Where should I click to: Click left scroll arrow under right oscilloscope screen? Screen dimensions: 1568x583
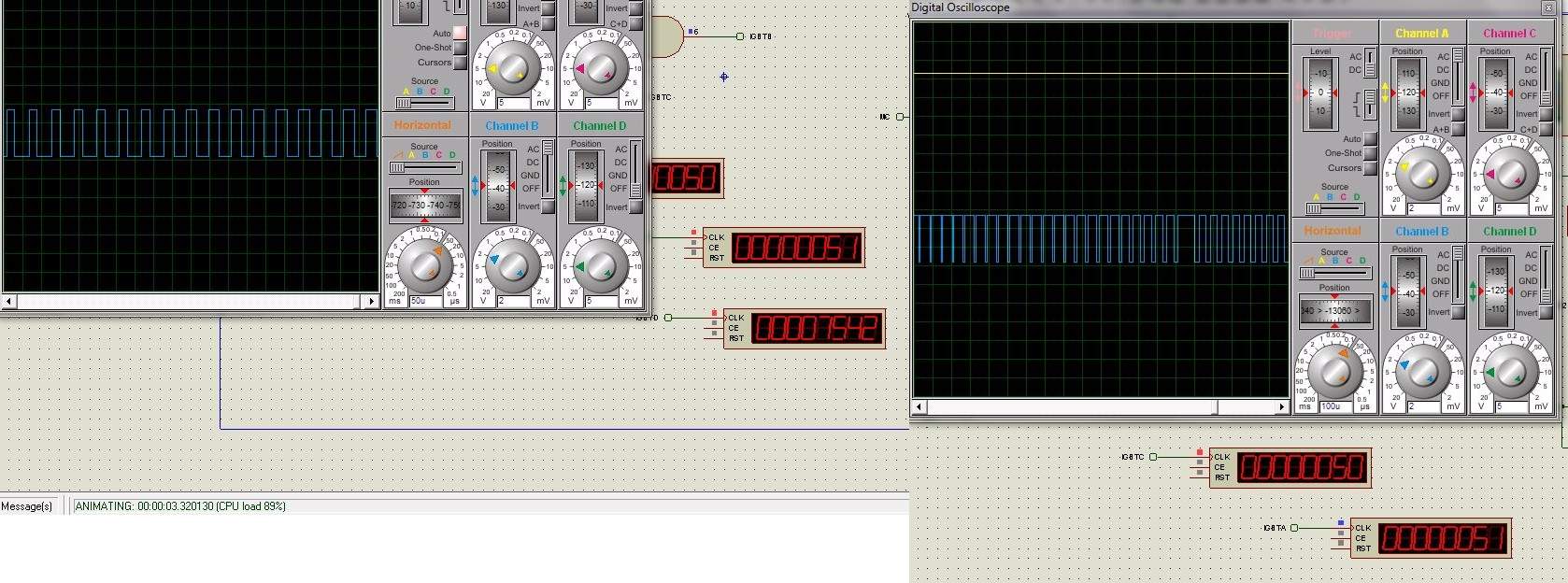(919, 406)
